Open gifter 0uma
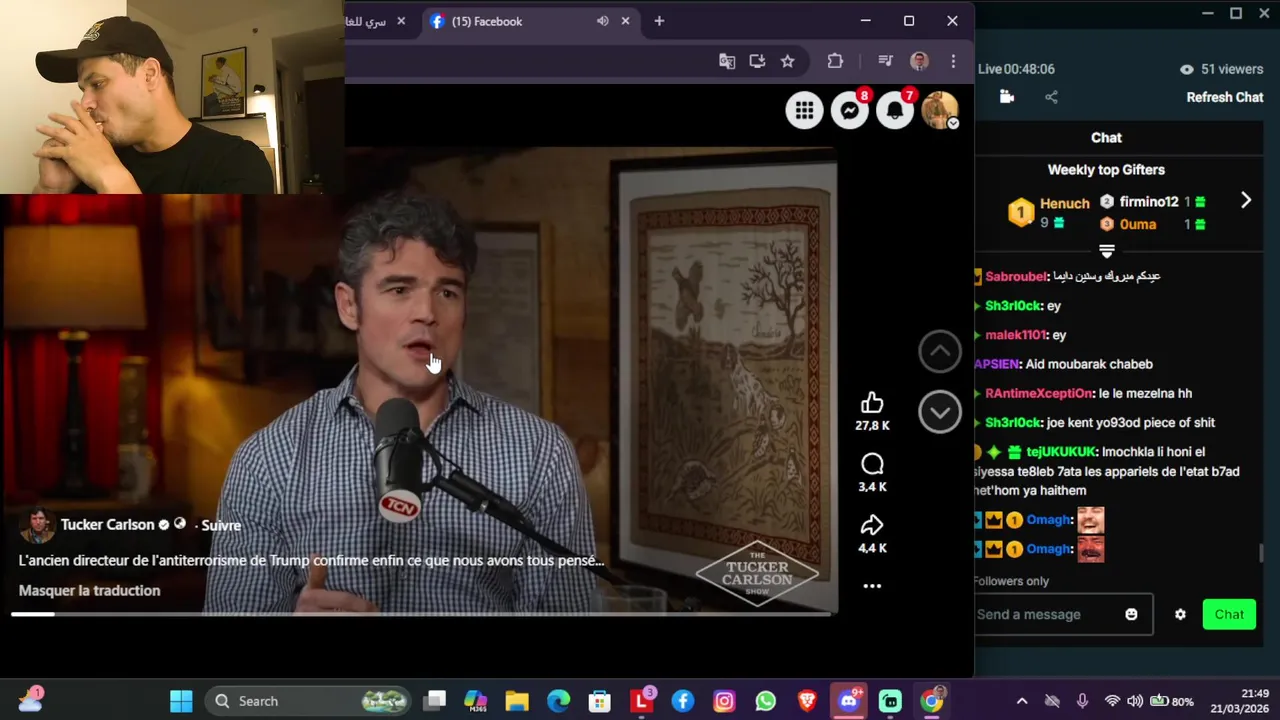The width and height of the screenshot is (1280, 720). pyautogui.click(x=1138, y=224)
